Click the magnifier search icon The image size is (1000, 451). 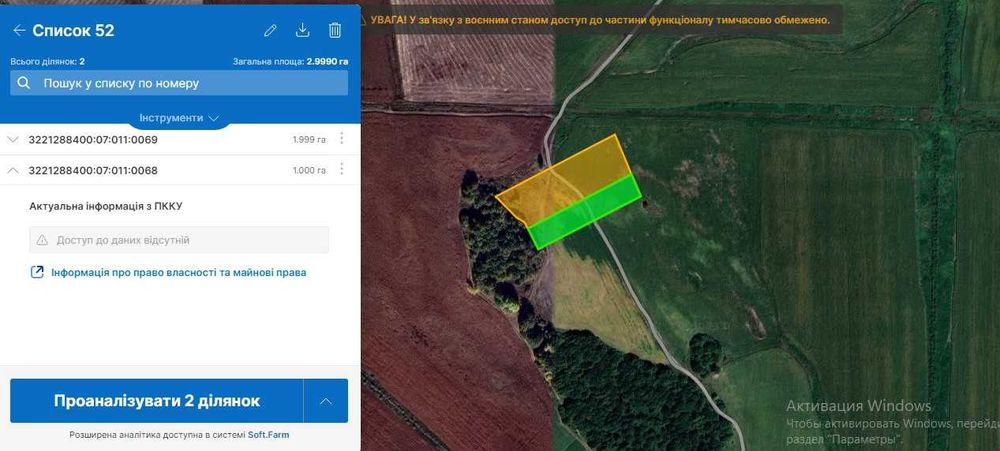24,83
